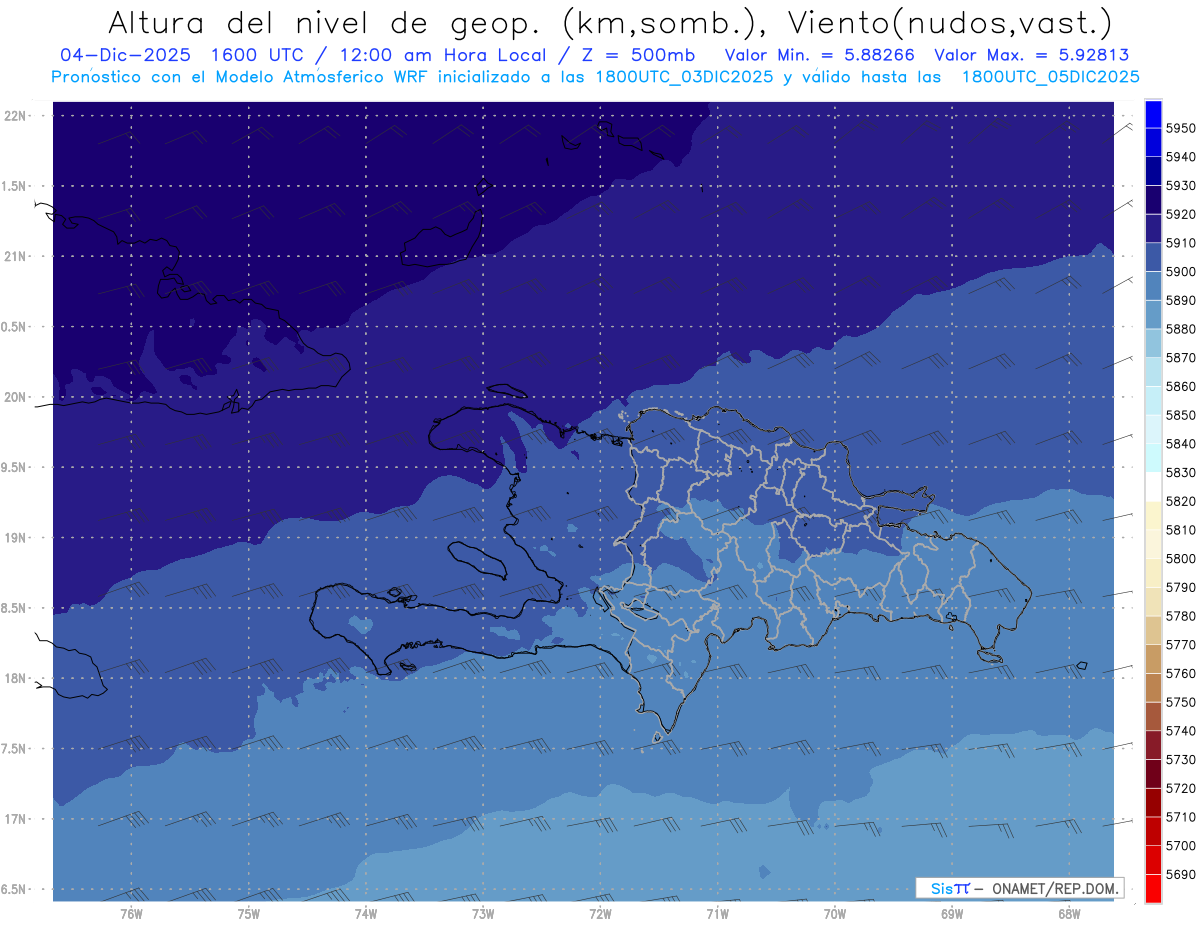Click the 68W longitude label
Viewport: 1200px width, 927px height.
(1069, 913)
